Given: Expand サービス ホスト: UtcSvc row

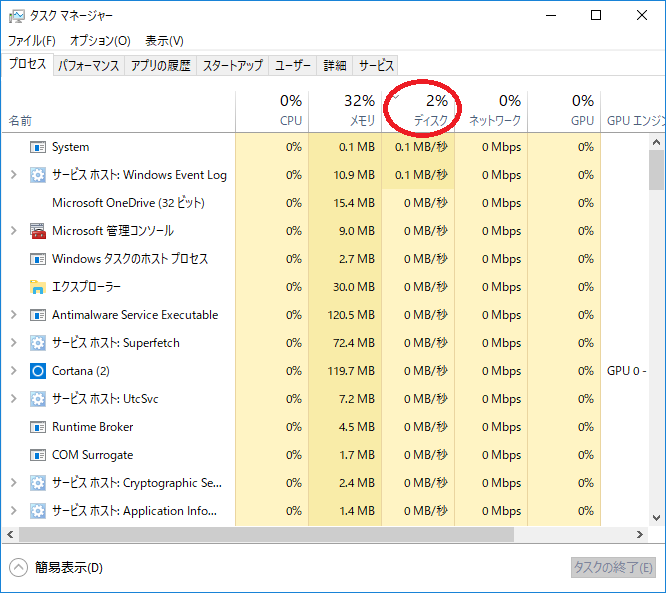Looking at the screenshot, I should pyautogui.click(x=14, y=399).
